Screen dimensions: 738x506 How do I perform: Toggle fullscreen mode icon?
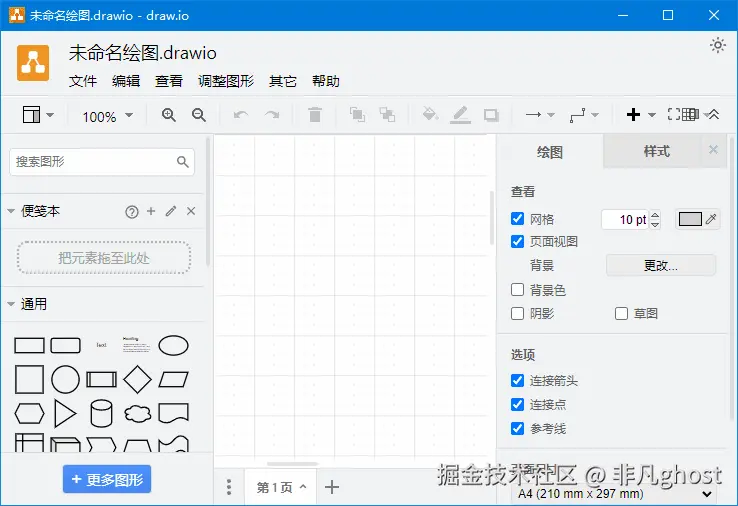pos(674,114)
